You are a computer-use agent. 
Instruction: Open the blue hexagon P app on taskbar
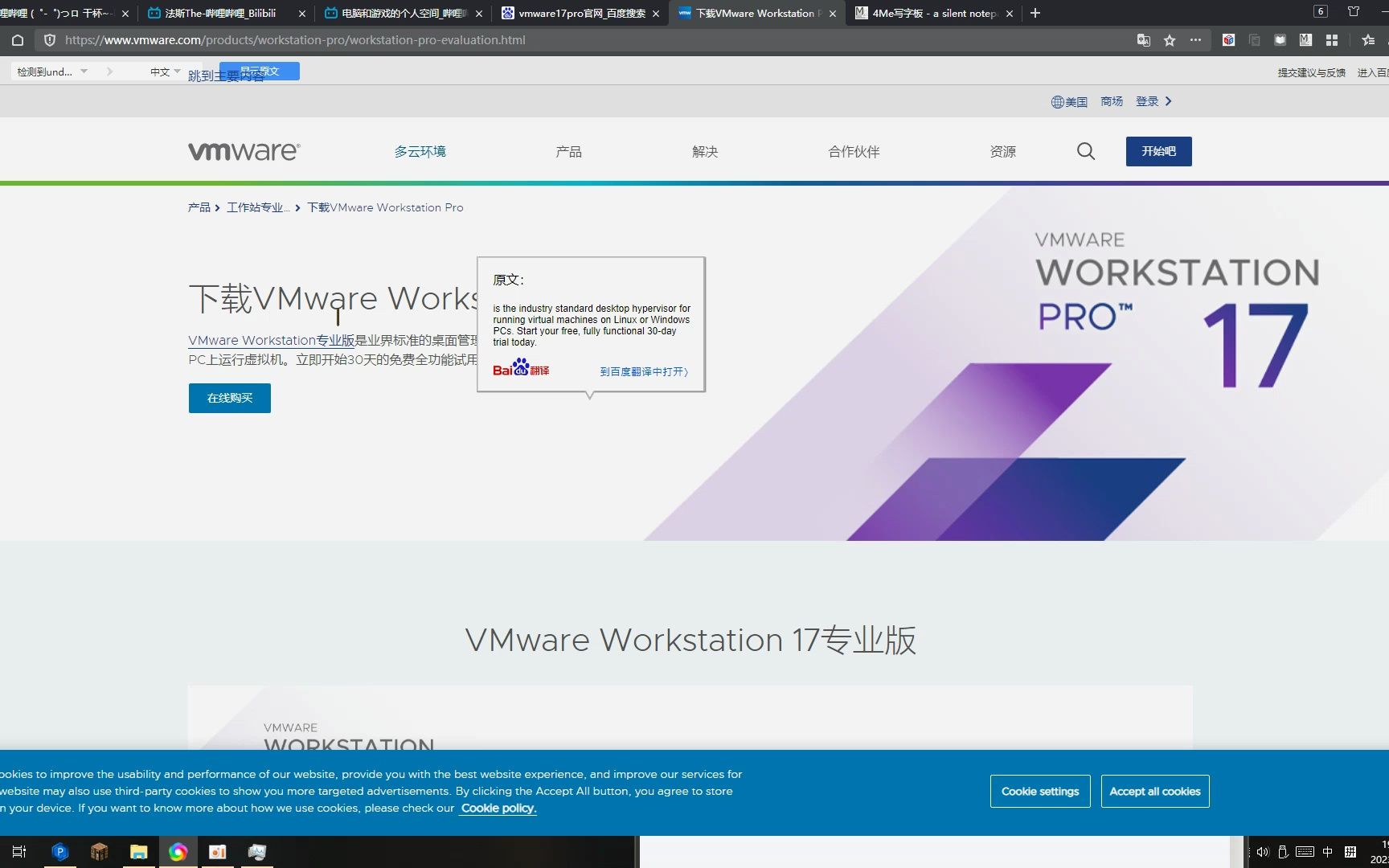click(x=59, y=852)
